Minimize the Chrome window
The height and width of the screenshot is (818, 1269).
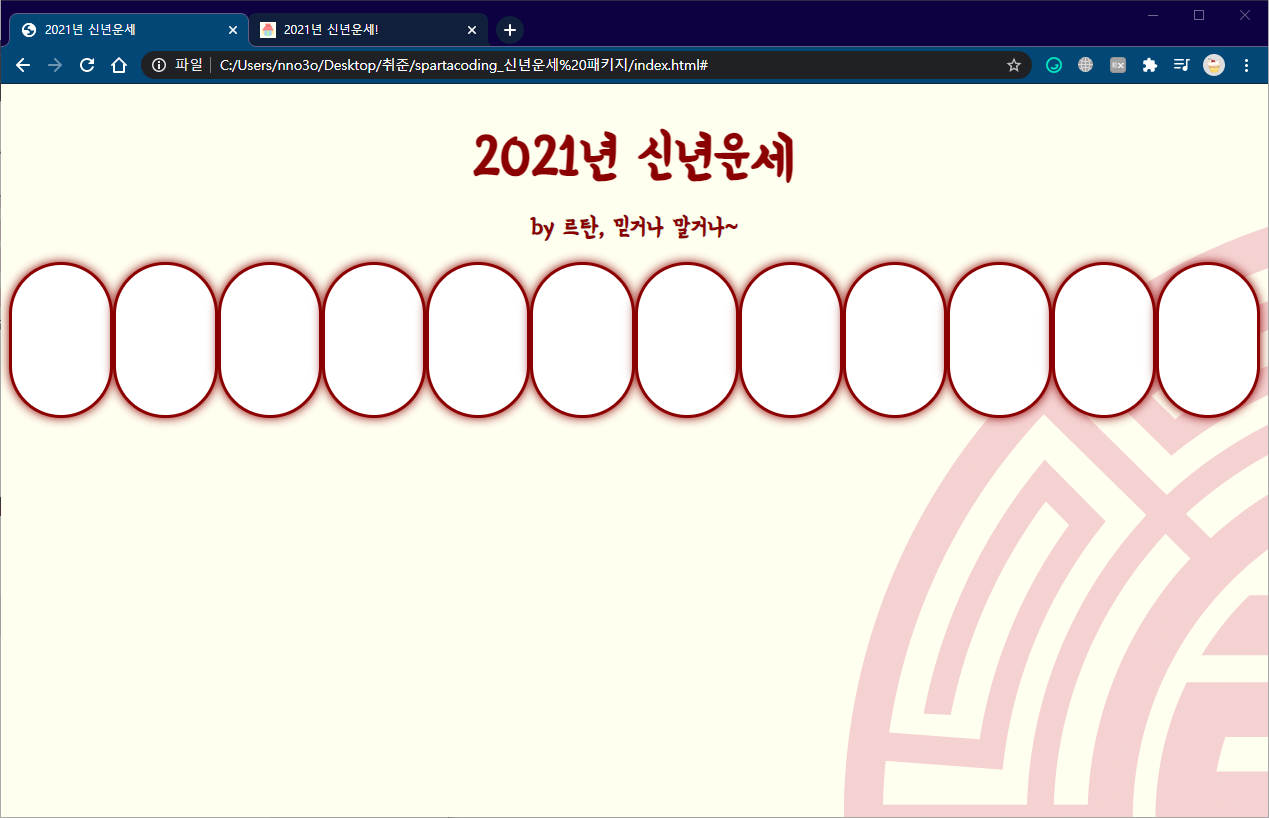[1153, 15]
